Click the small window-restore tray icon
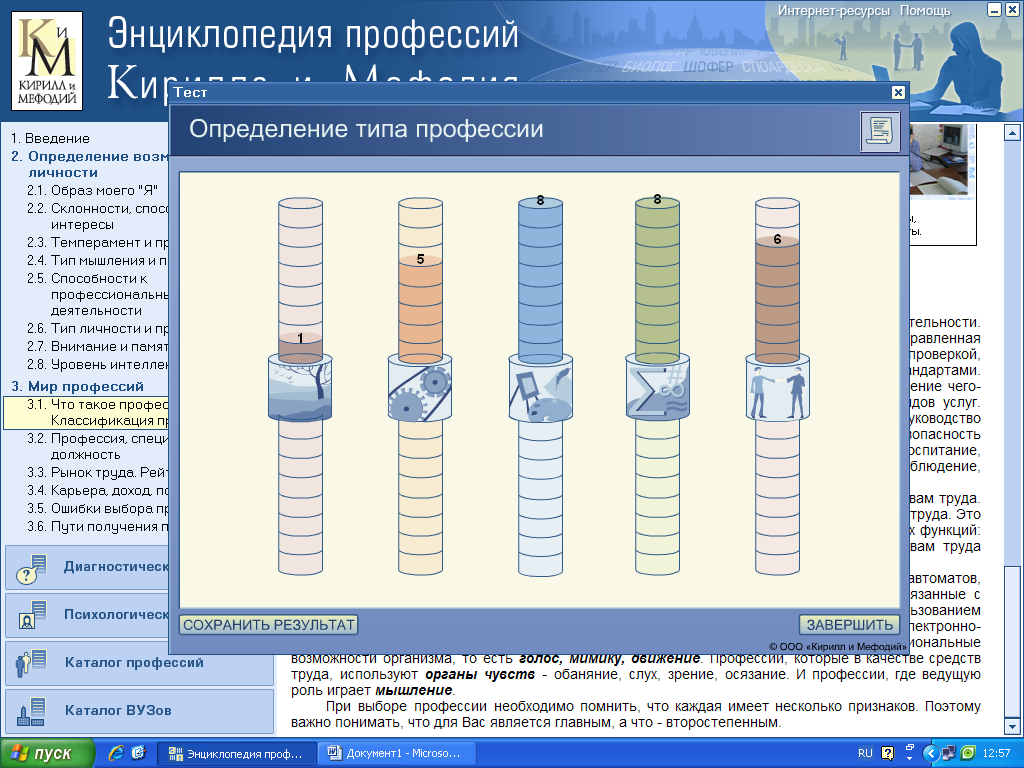The width and height of the screenshot is (1024, 768). coord(910,747)
